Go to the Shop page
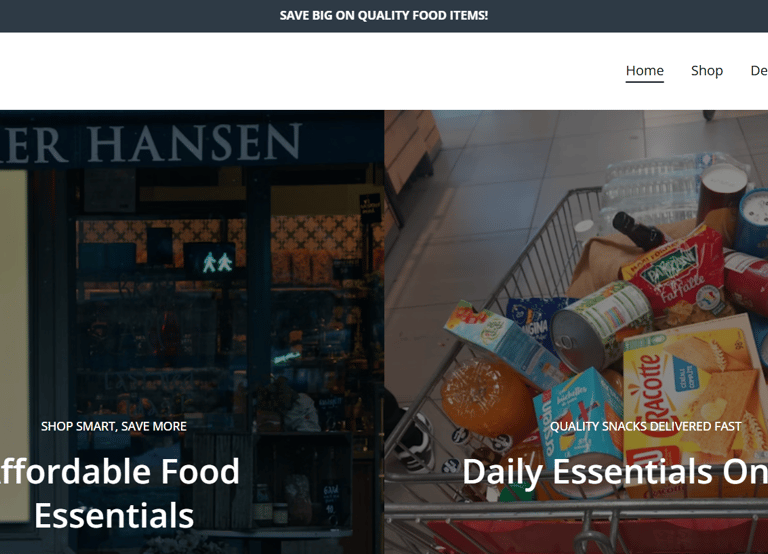This screenshot has width=768, height=554. (707, 71)
